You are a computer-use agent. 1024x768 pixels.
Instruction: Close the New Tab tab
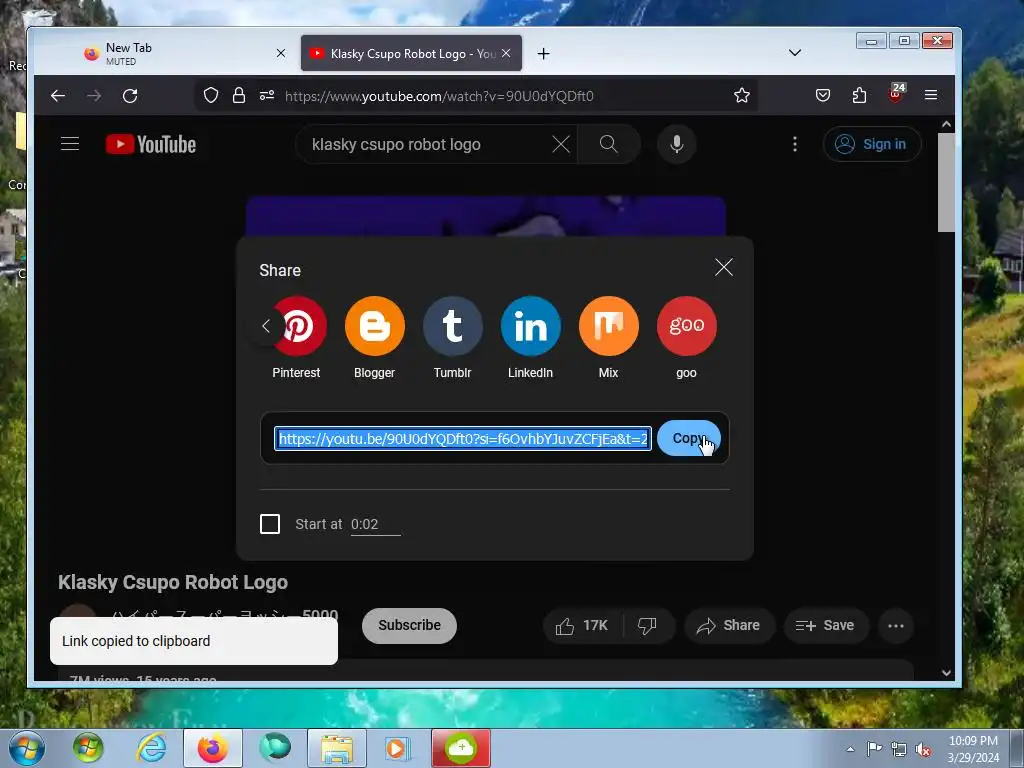(281, 54)
